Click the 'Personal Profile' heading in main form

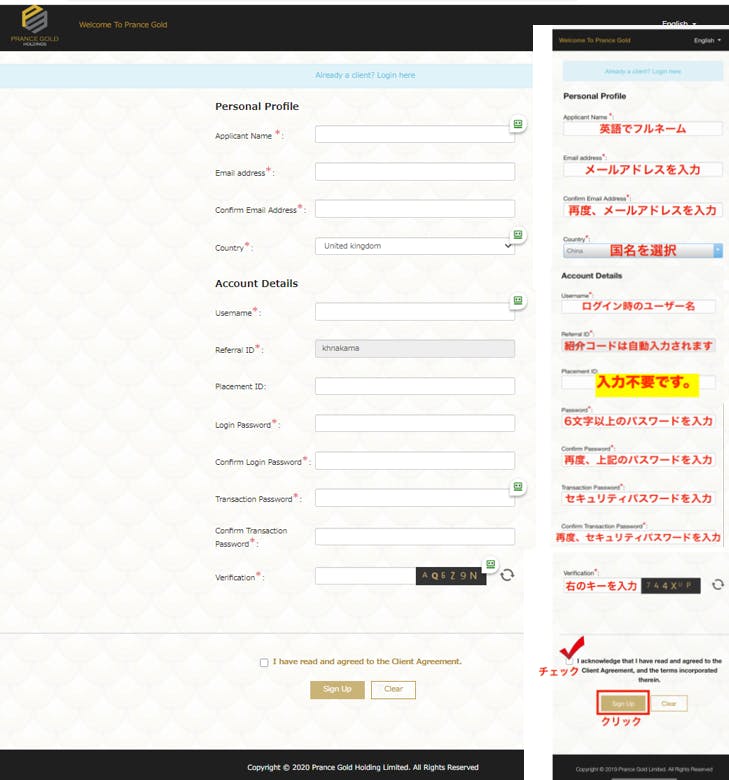[x=257, y=106]
